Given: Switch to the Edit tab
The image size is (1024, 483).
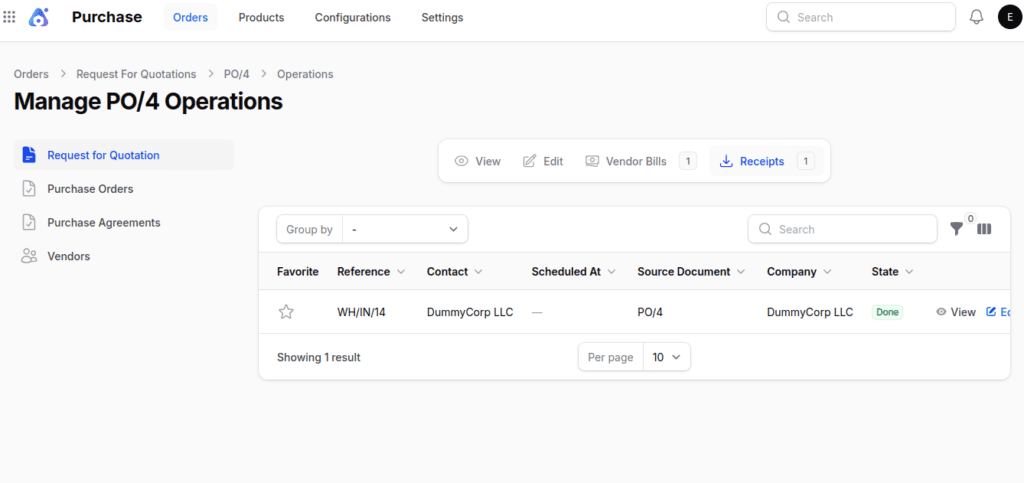Looking at the screenshot, I should coord(543,161).
